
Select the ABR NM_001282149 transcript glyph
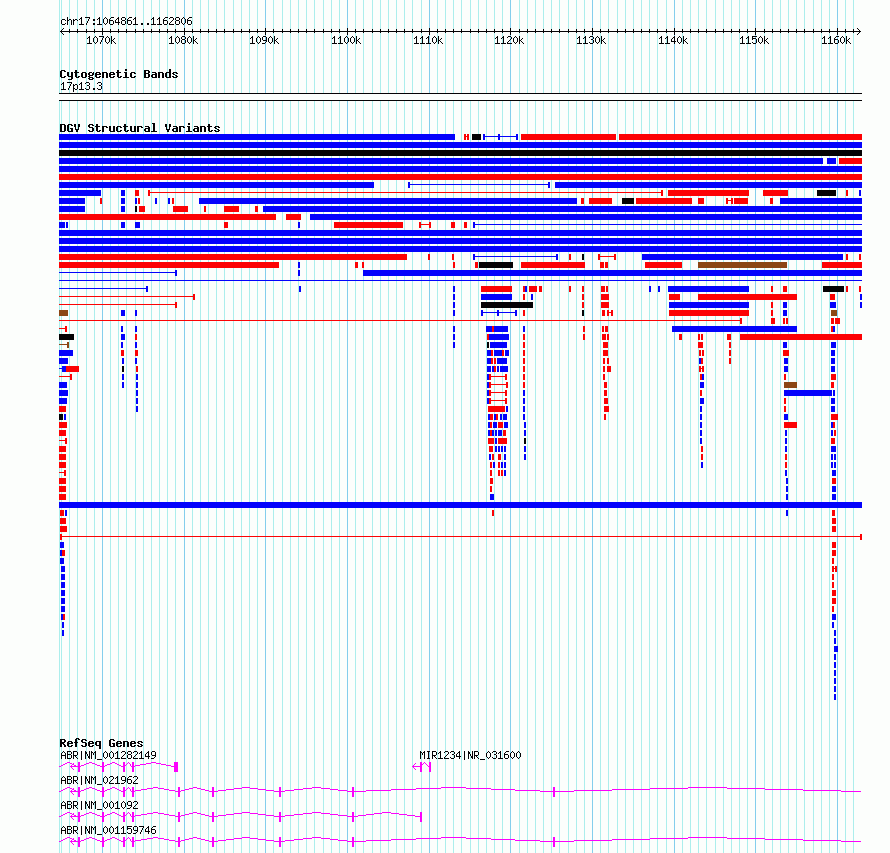pos(119,767)
